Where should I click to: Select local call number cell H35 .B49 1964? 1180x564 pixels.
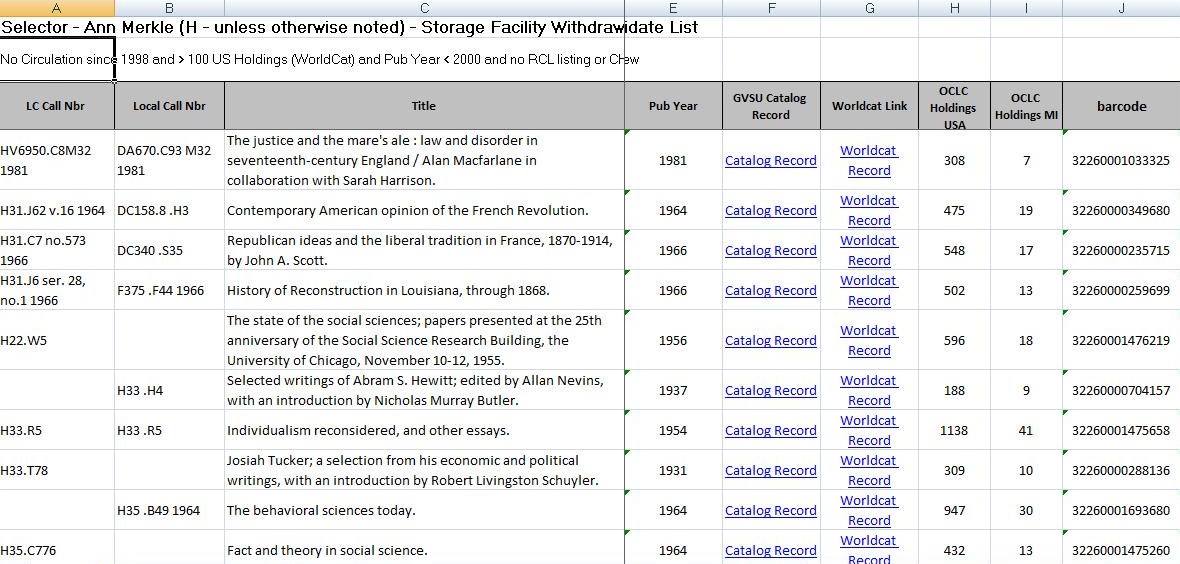169,511
